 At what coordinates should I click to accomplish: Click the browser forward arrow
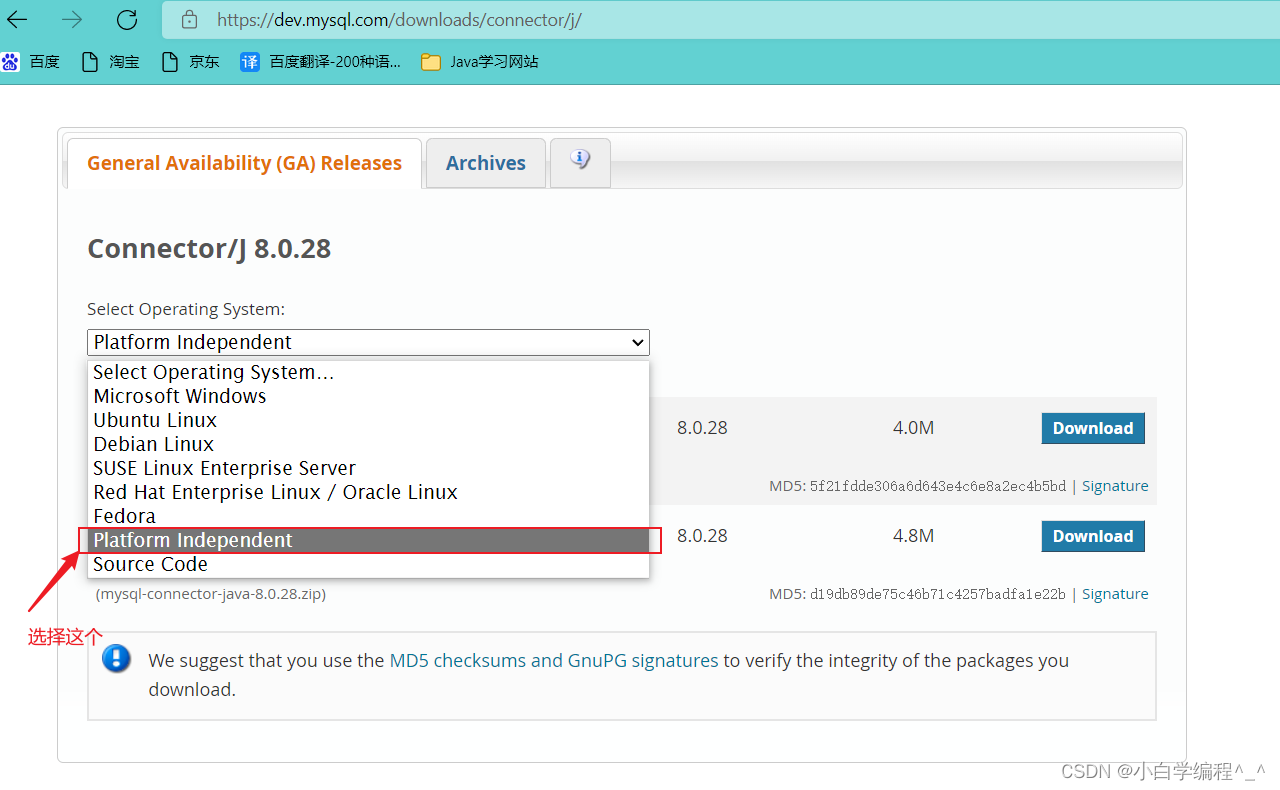pyautogui.click(x=72, y=19)
